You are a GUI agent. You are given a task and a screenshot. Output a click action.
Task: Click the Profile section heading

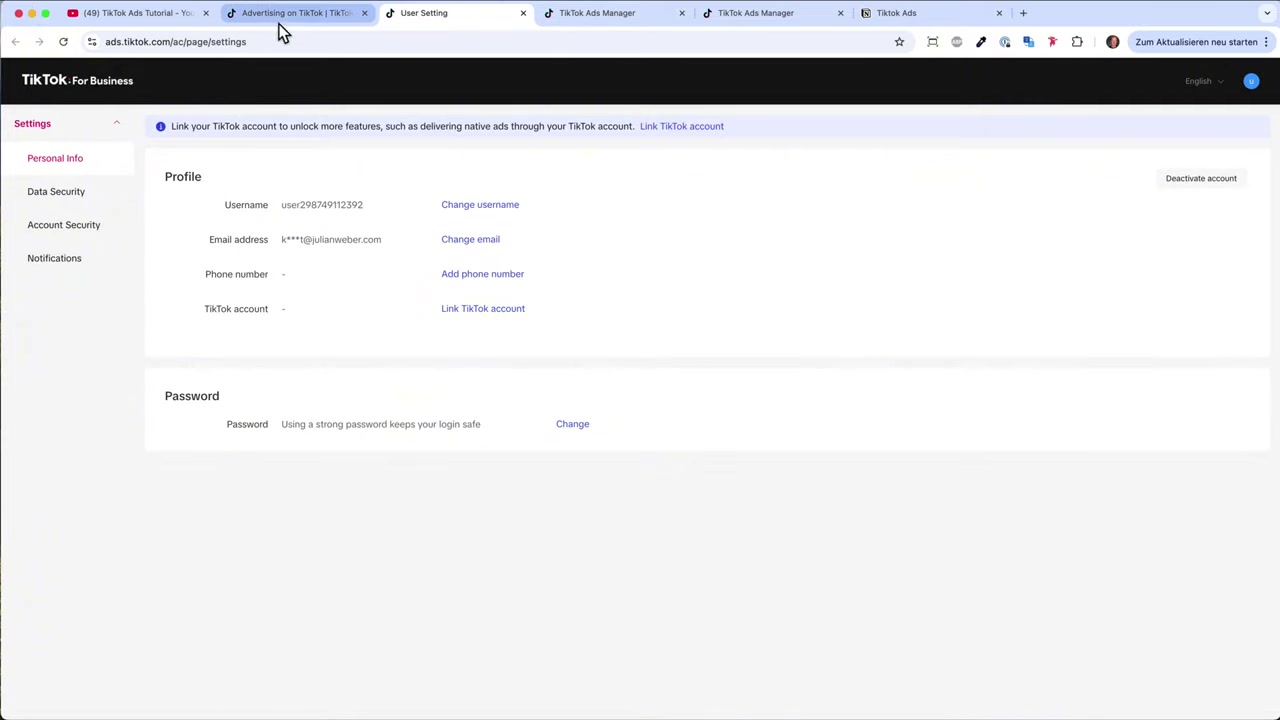click(x=183, y=177)
